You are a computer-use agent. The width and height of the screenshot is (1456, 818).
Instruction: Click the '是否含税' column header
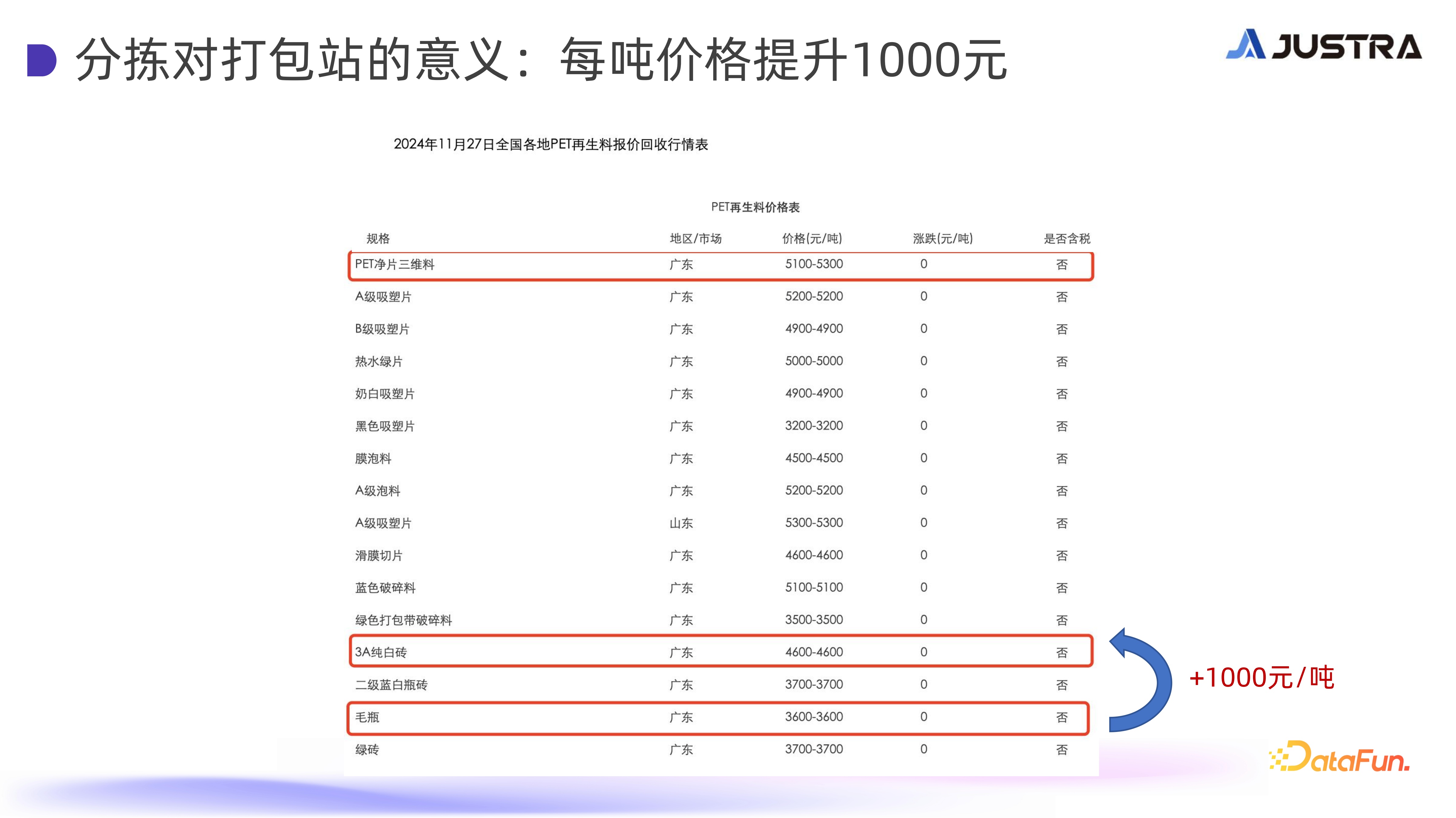[x=1067, y=238]
